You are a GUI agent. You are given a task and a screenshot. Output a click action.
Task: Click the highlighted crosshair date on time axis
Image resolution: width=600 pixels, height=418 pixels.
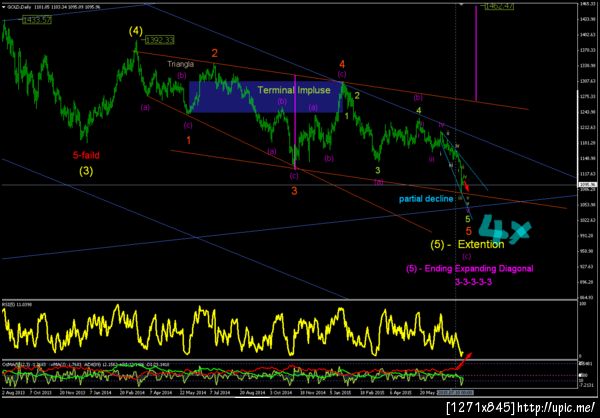pos(455,393)
